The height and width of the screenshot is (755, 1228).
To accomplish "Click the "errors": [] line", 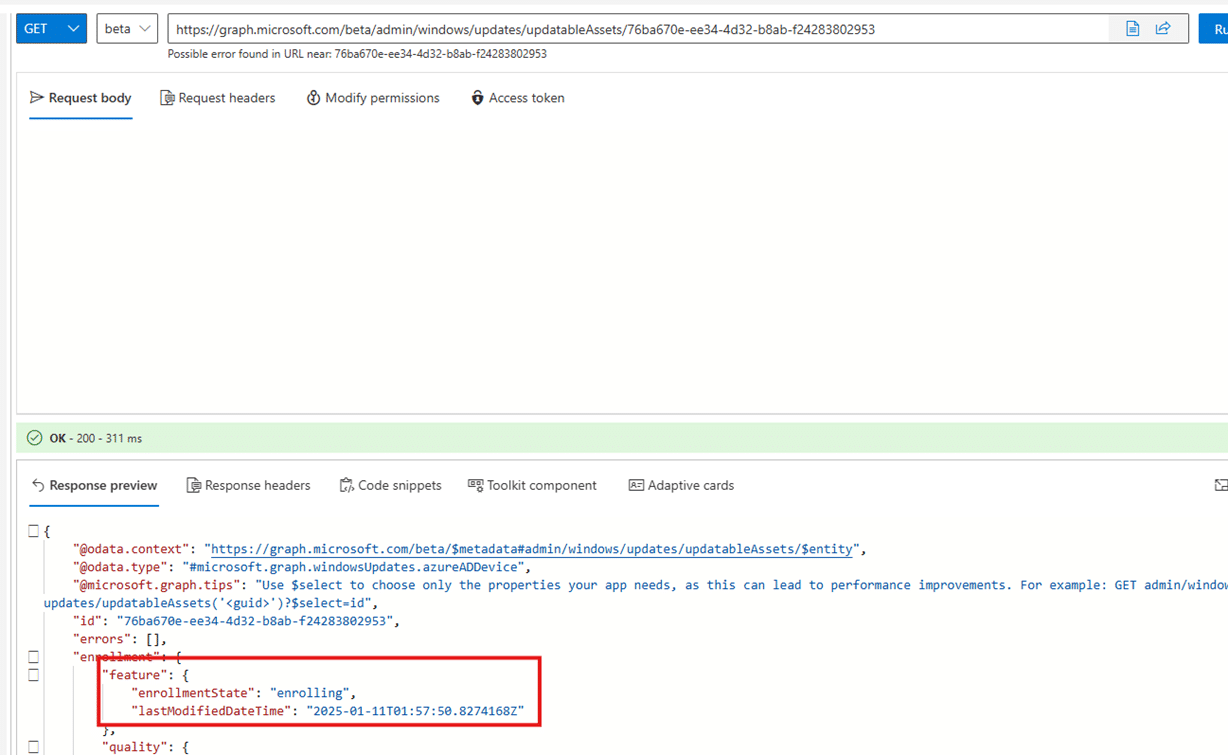I will [x=119, y=639].
